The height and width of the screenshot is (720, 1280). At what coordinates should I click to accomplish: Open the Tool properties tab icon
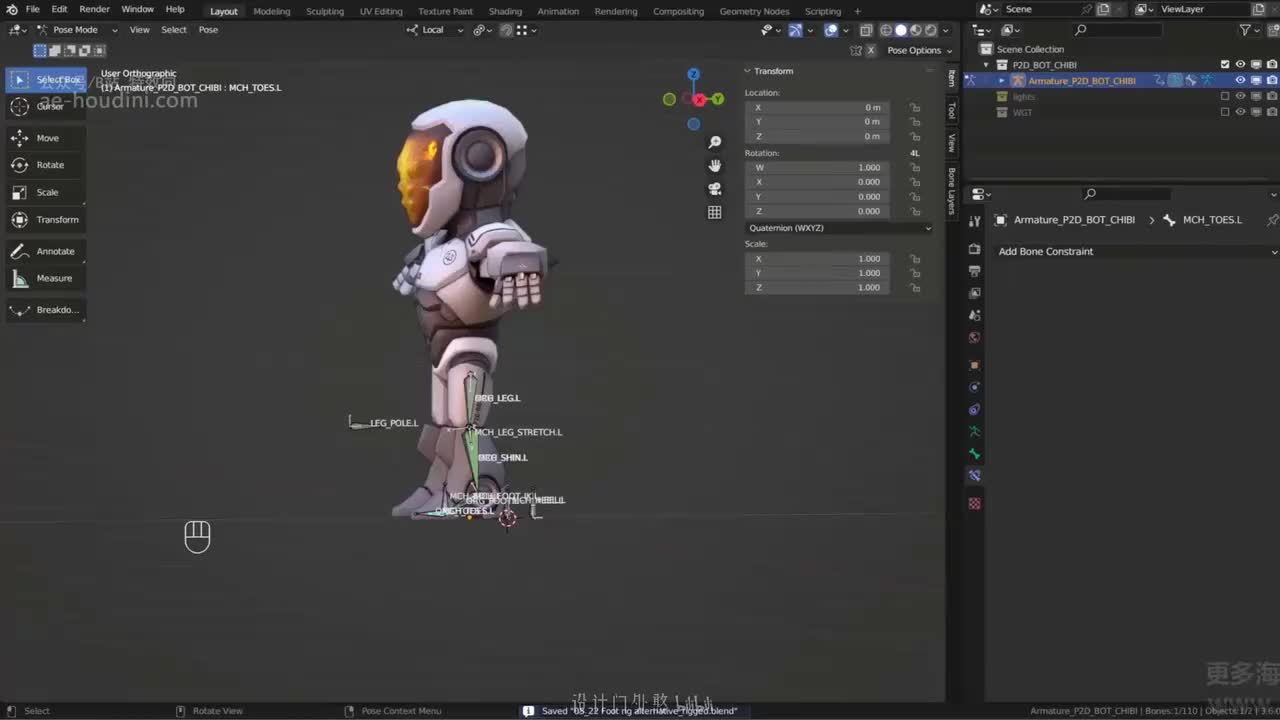pos(975,221)
